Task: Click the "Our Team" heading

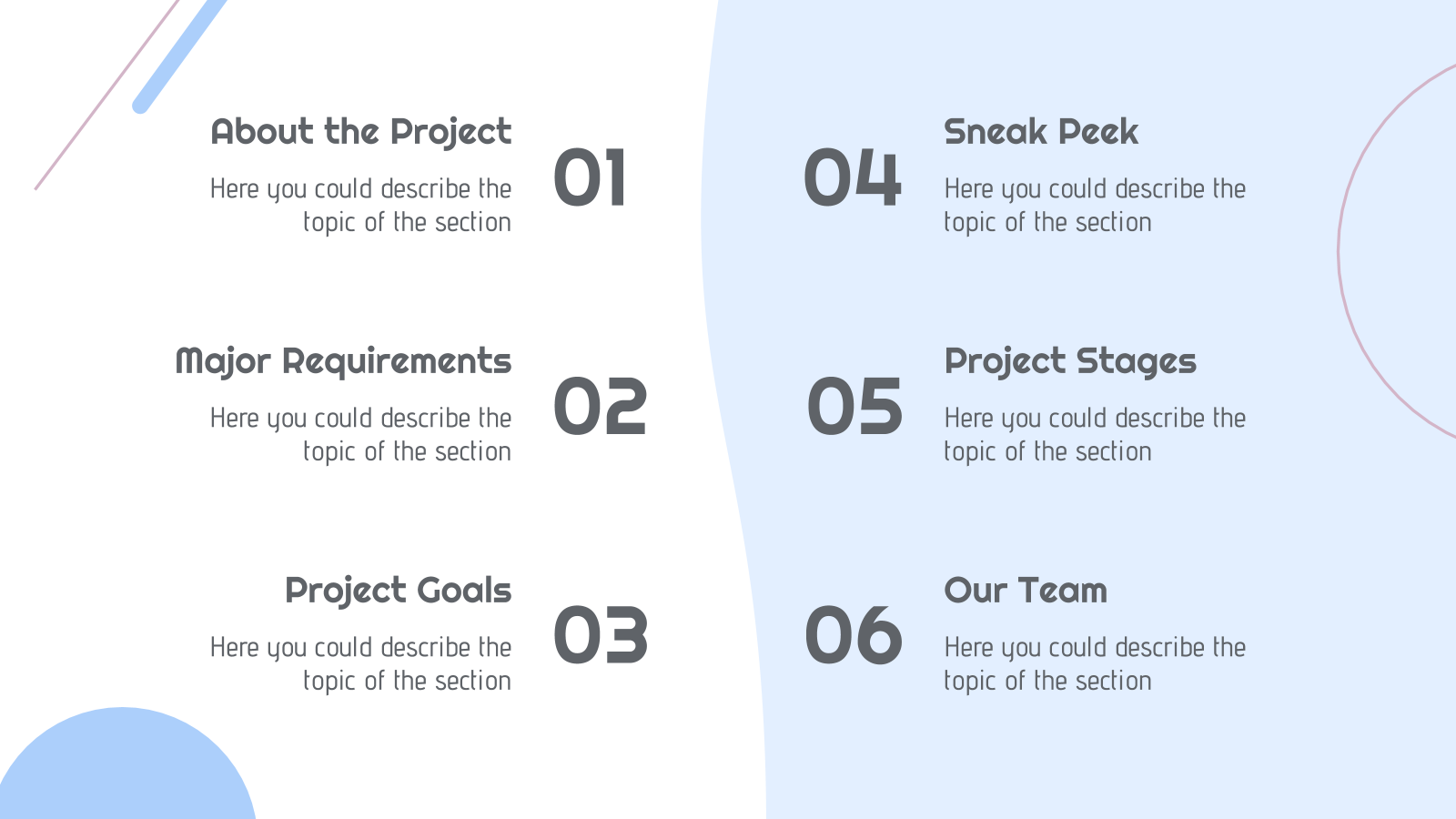Action: tap(1026, 591)
